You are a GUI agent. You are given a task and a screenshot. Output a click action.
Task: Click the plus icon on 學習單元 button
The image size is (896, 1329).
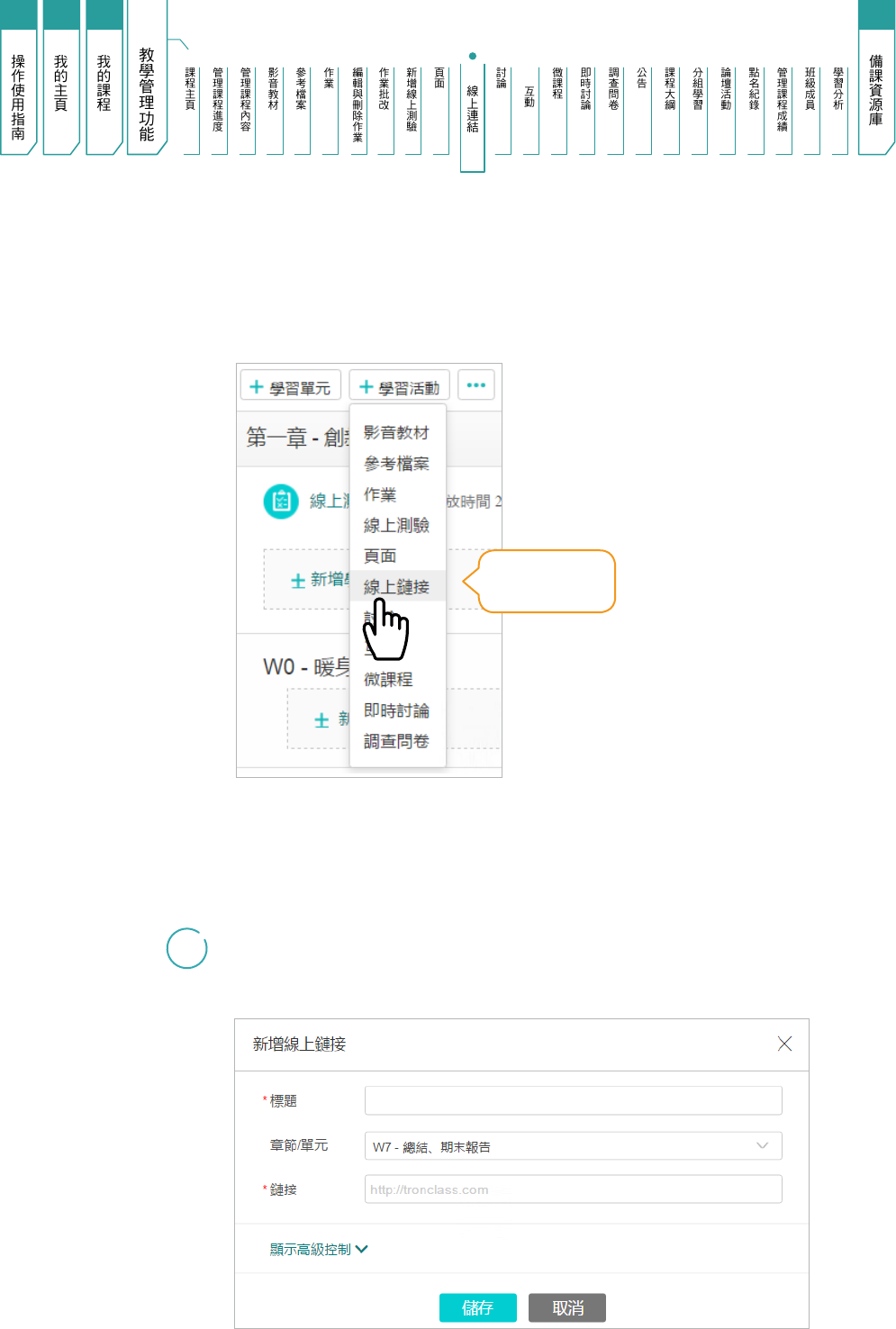pyautogui.click(x=257, y=387)
